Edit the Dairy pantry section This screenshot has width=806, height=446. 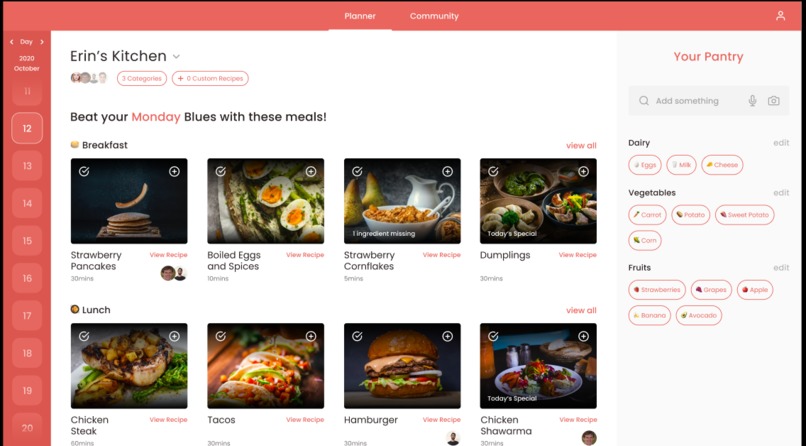click(x=781, y=143)
